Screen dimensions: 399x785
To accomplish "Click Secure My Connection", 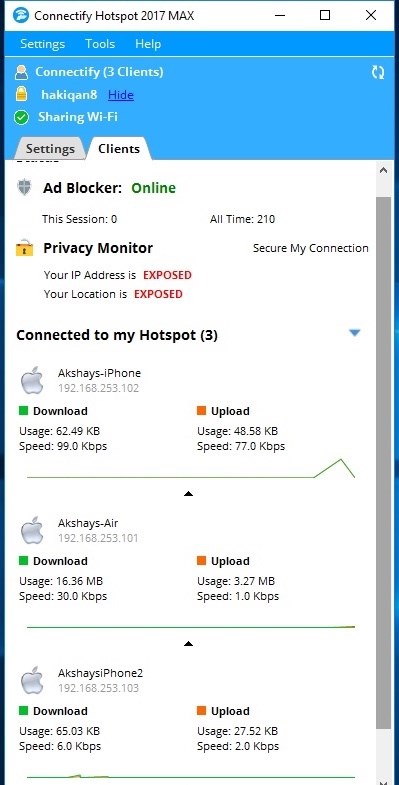I will coord(310,248).
